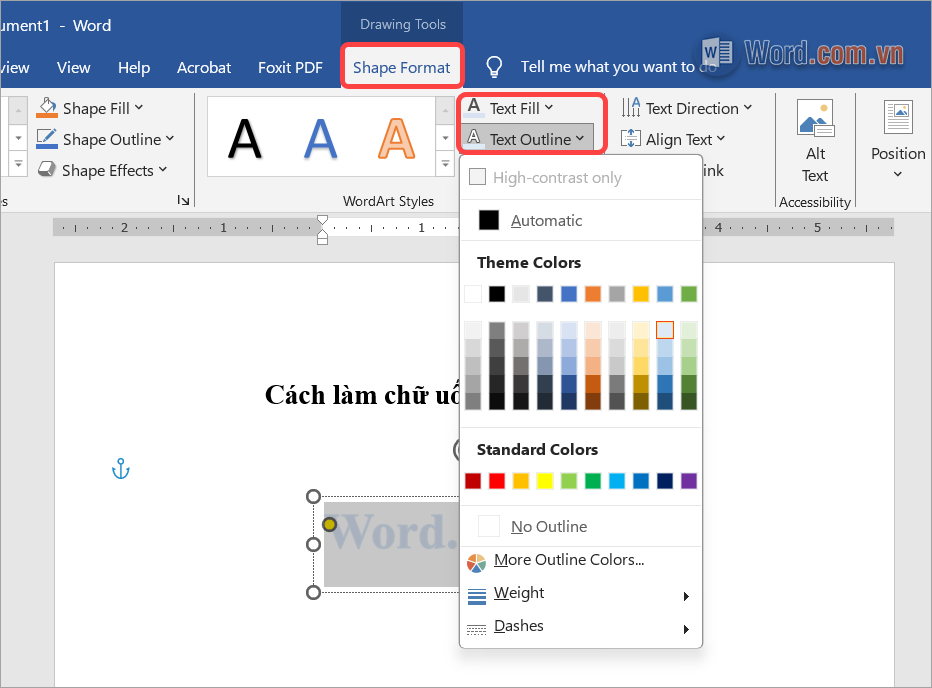Screen dimensions: 932x688
Task: Expand the Weight submenu
Action: coord(519,593)
